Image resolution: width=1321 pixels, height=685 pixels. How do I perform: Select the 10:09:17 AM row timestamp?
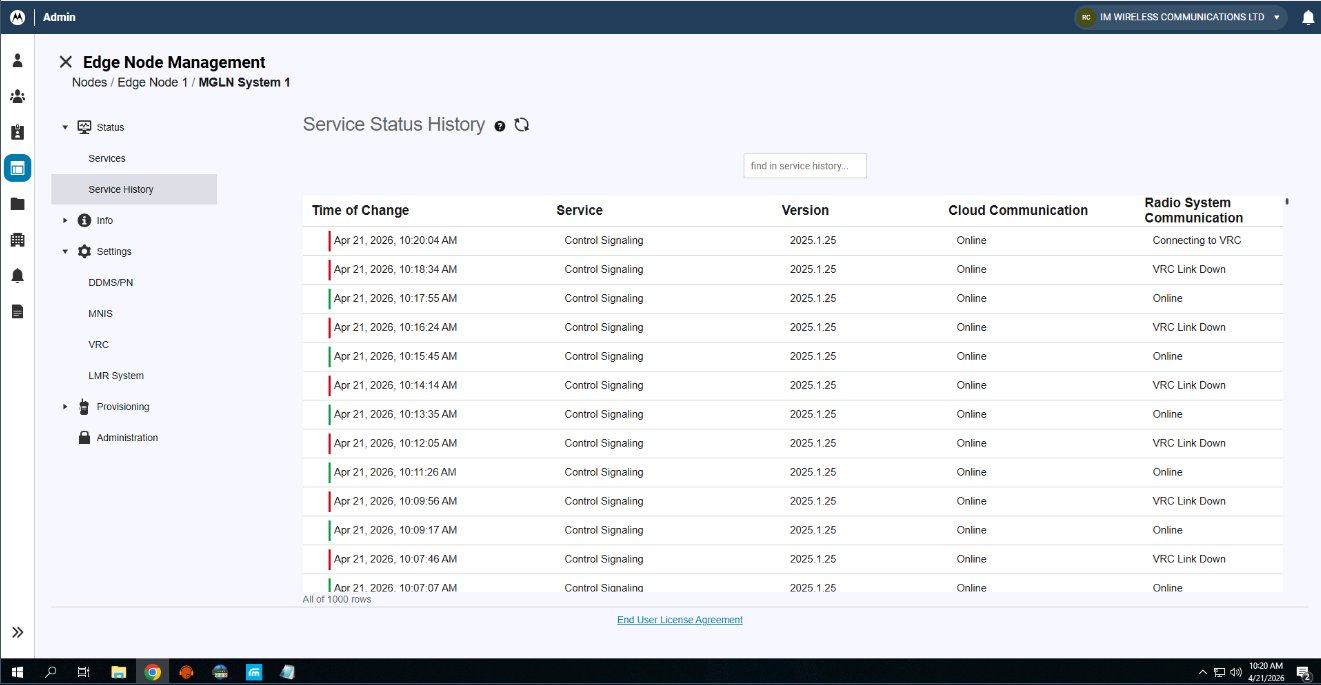pos(395,530)
